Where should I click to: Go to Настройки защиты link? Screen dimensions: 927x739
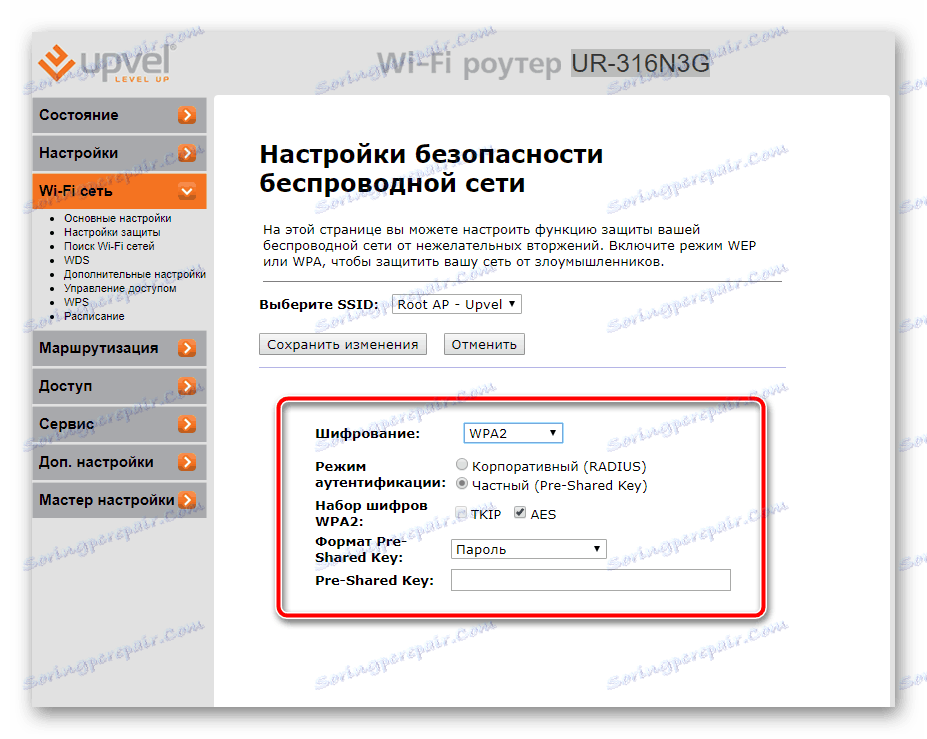pos(112,232)
